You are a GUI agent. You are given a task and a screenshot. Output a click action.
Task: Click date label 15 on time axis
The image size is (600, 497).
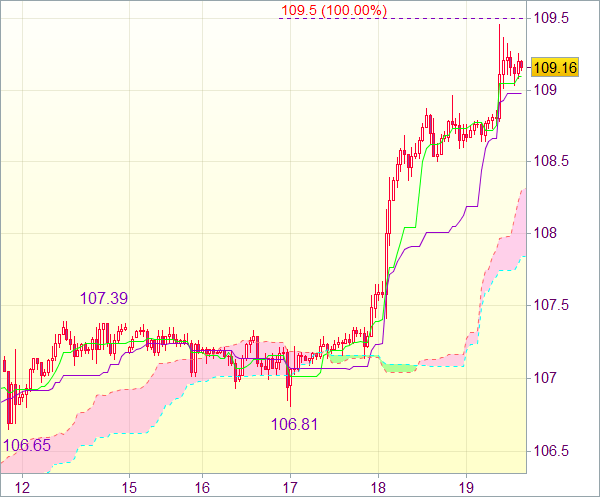pos(129,488)
